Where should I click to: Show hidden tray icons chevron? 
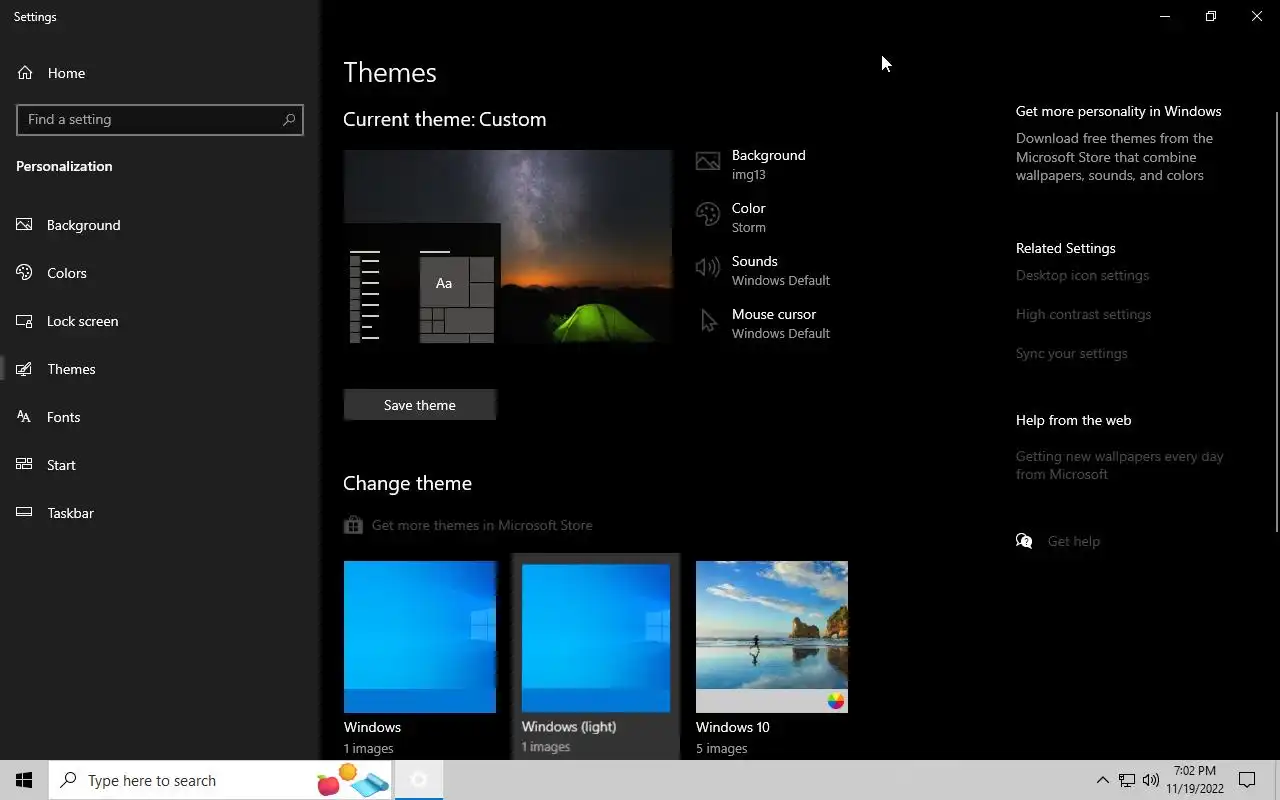pyautogui.click(x=1102, y=780)
